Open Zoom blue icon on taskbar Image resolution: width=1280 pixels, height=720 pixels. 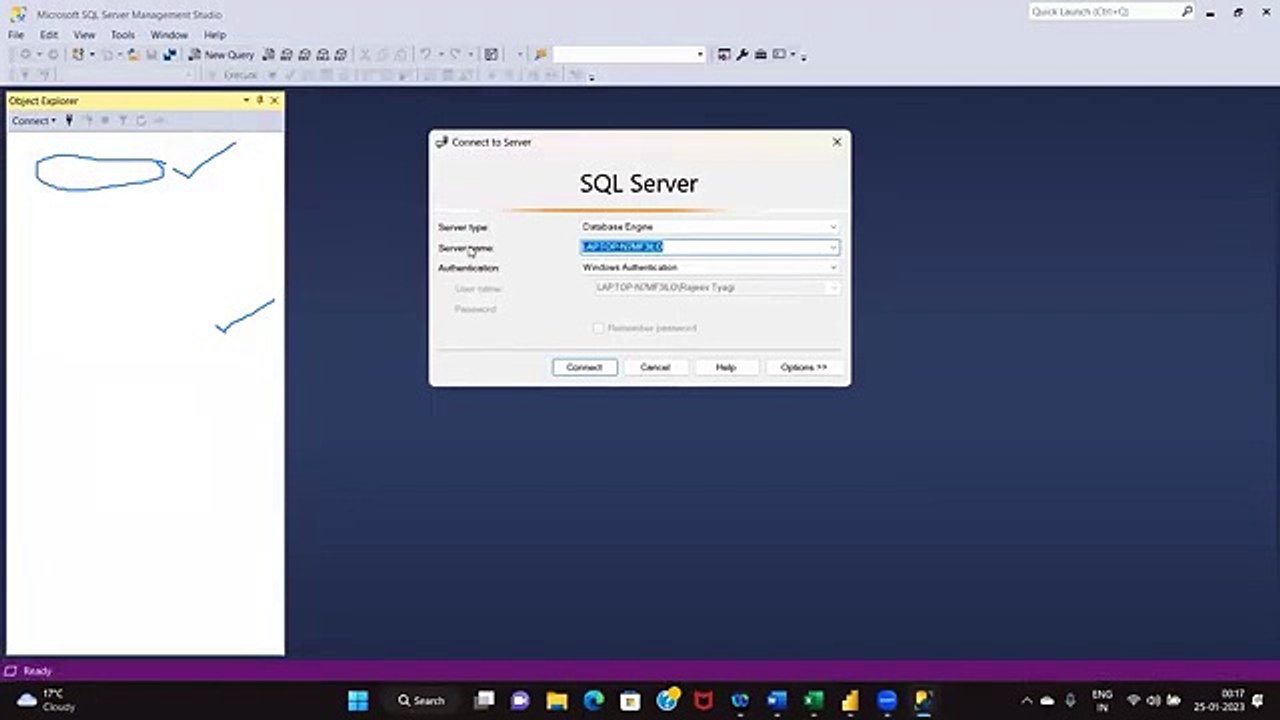pyautogui.click(x=887, y=700)
